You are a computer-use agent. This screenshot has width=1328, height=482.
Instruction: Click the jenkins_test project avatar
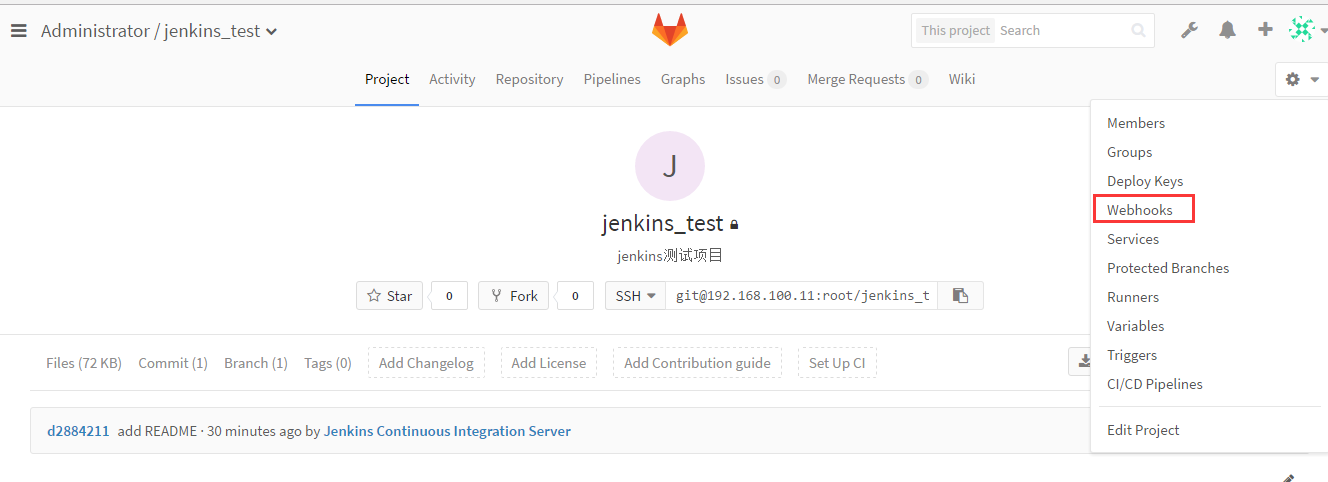[x=670, y=166]
